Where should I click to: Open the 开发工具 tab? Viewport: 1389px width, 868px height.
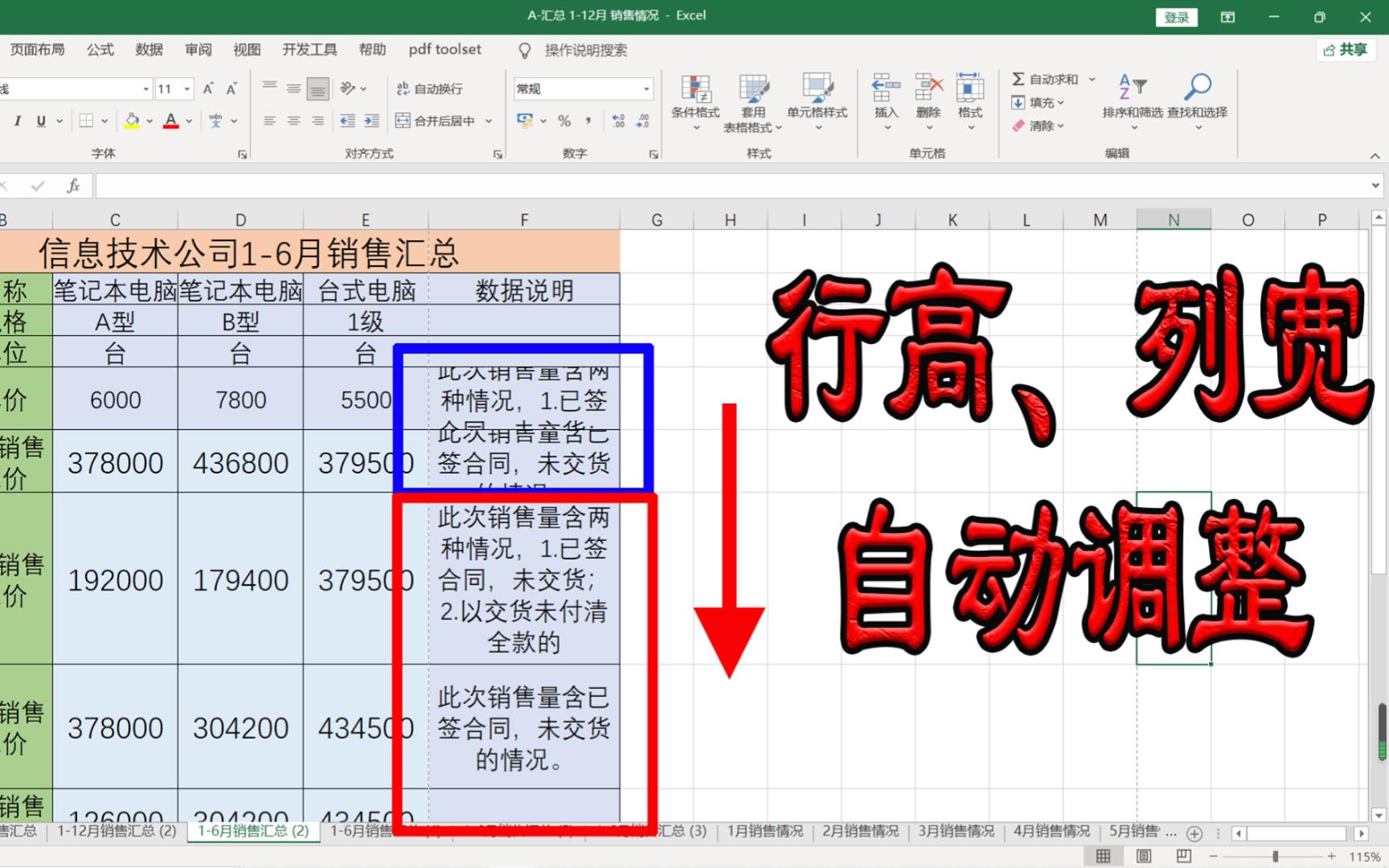pos(309,50)
